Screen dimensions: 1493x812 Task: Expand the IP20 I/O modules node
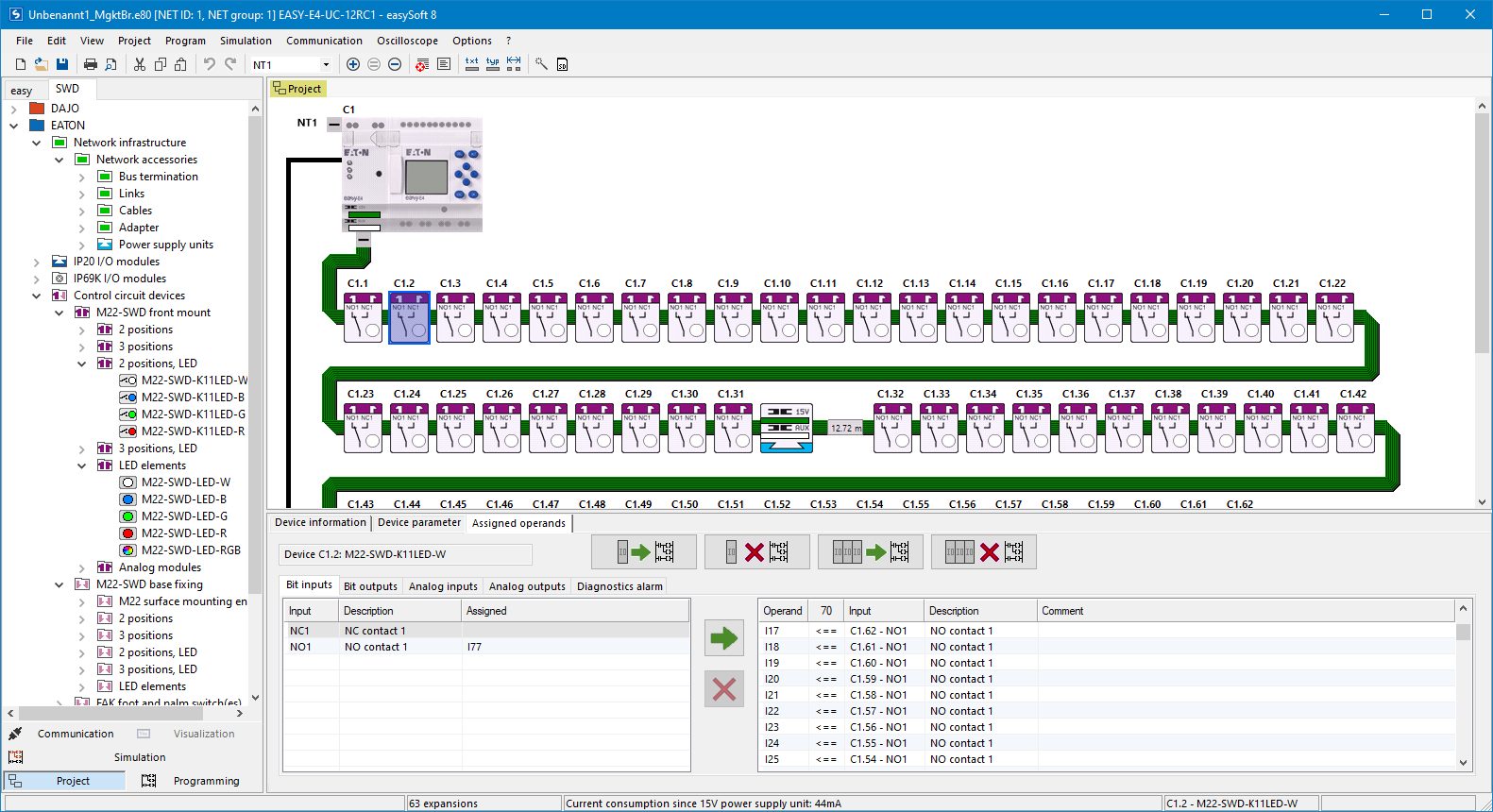[x=36, y=262]
